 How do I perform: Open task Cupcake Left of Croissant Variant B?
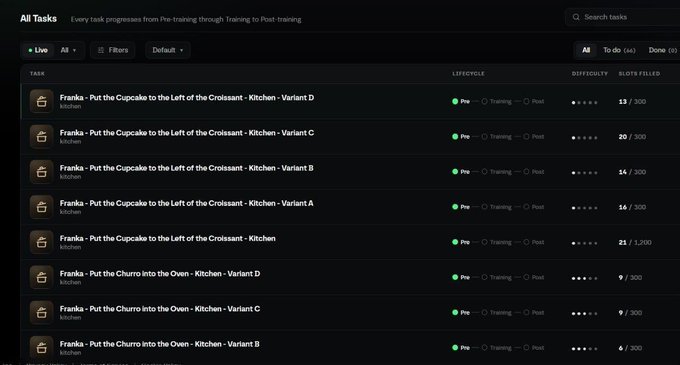[x=186, y=168]
